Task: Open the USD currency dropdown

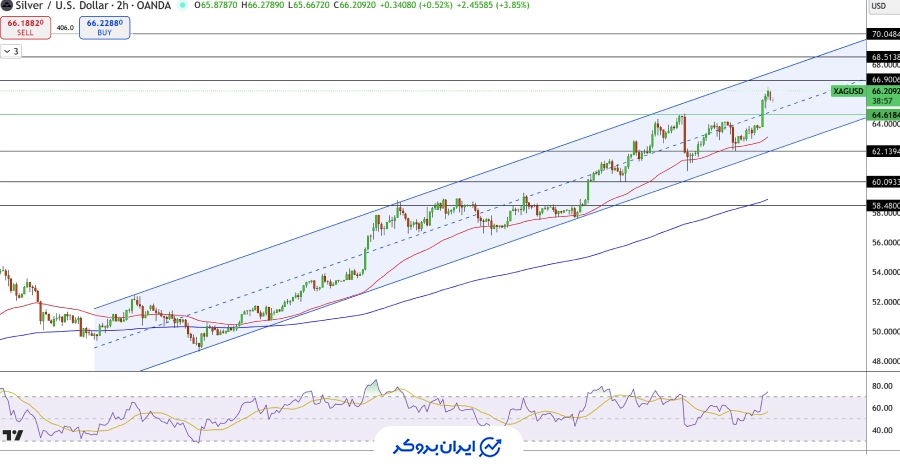Action: [879, 6]
